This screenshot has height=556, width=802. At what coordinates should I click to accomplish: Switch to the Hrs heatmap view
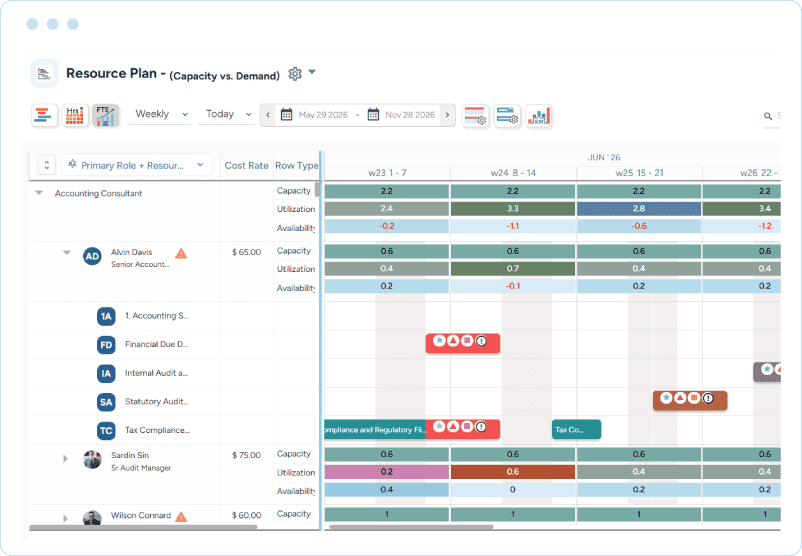pos(75,115)
